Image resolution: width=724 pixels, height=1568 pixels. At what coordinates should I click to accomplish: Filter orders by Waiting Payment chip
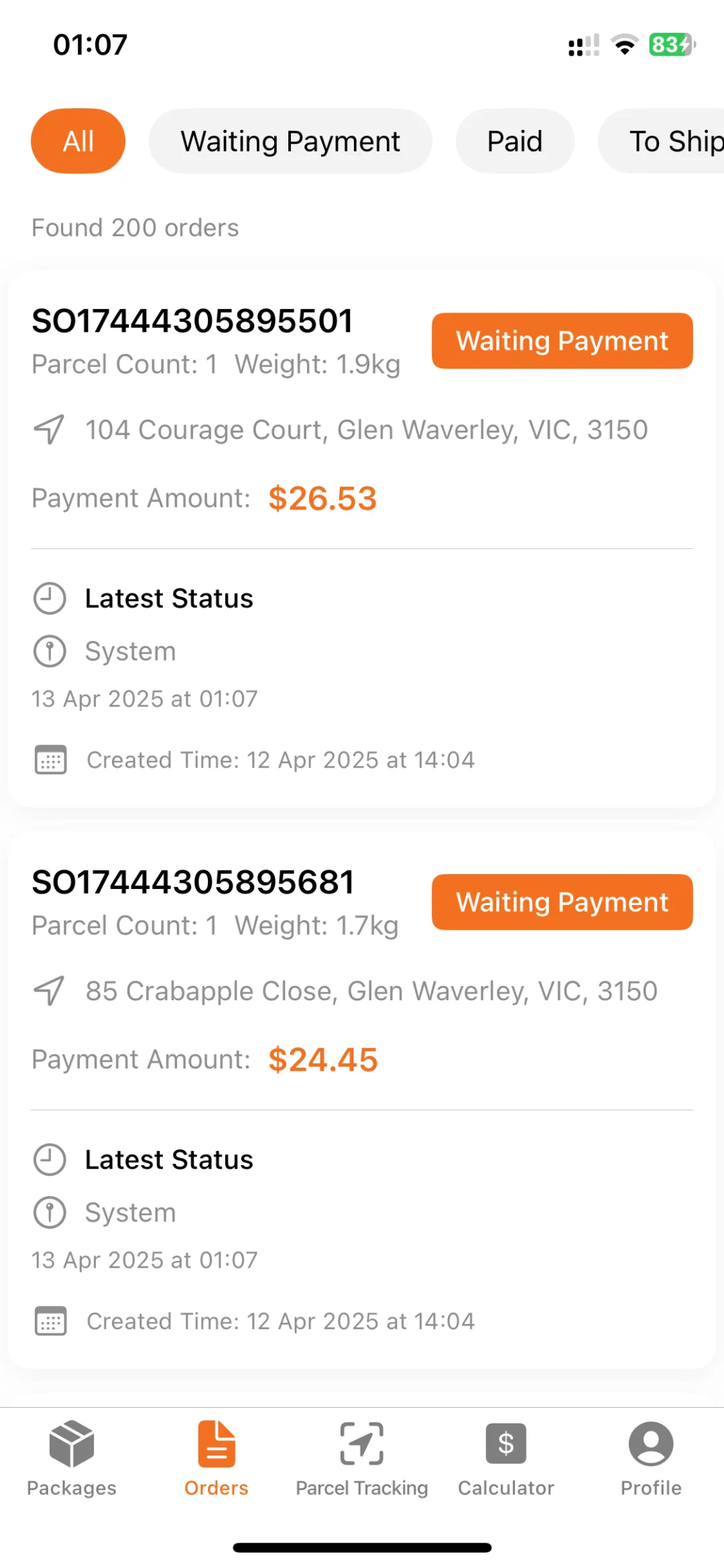click(x=290, y=141)
